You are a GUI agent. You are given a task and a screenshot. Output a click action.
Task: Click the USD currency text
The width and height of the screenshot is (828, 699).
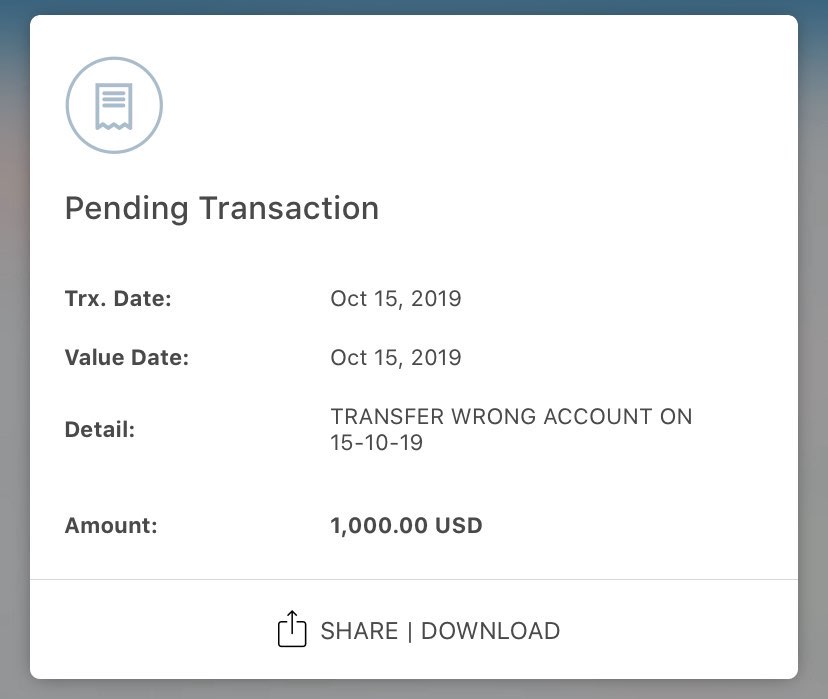[x=458, y=526]
